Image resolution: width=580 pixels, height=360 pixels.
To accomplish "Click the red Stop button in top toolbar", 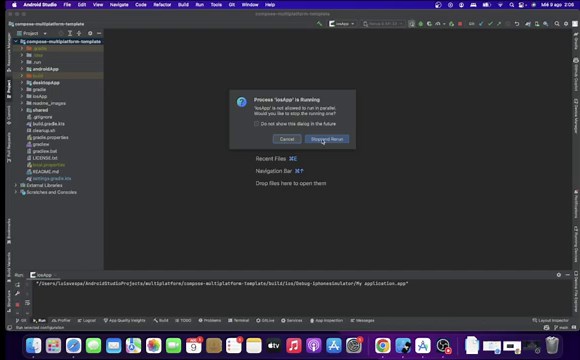I will [x=460, y=24].
